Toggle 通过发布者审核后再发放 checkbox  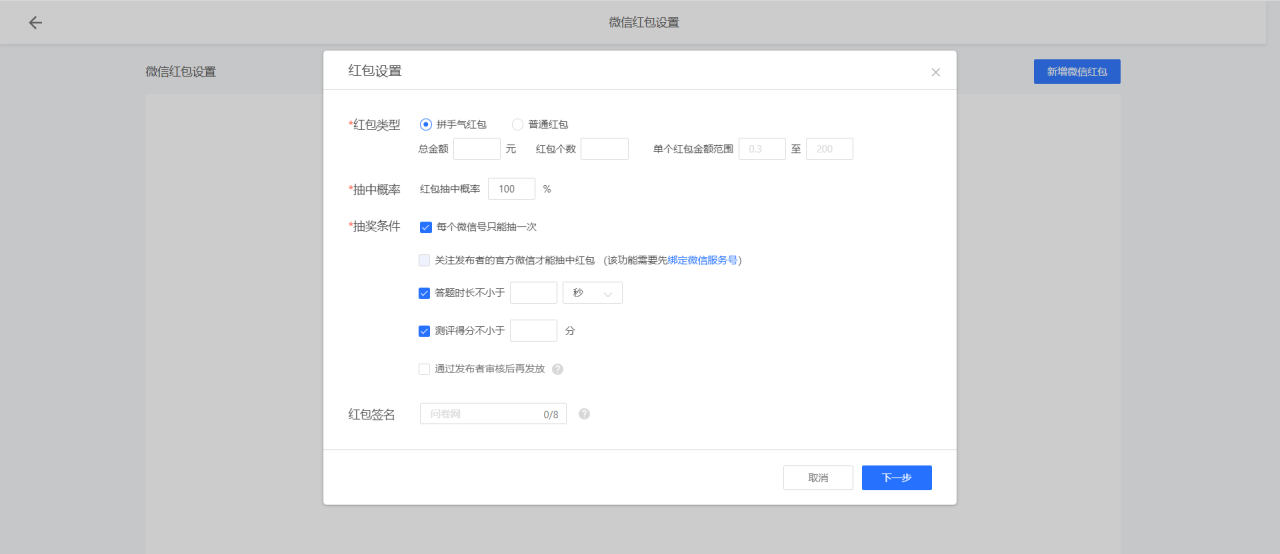click(424, 369)
